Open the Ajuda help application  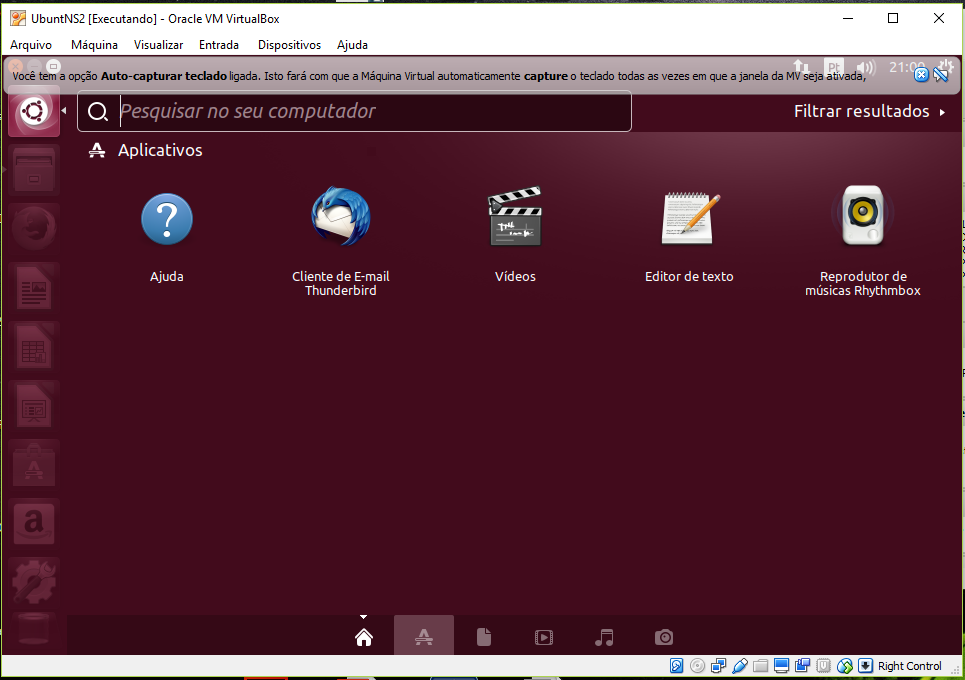(x=167, y=219)
